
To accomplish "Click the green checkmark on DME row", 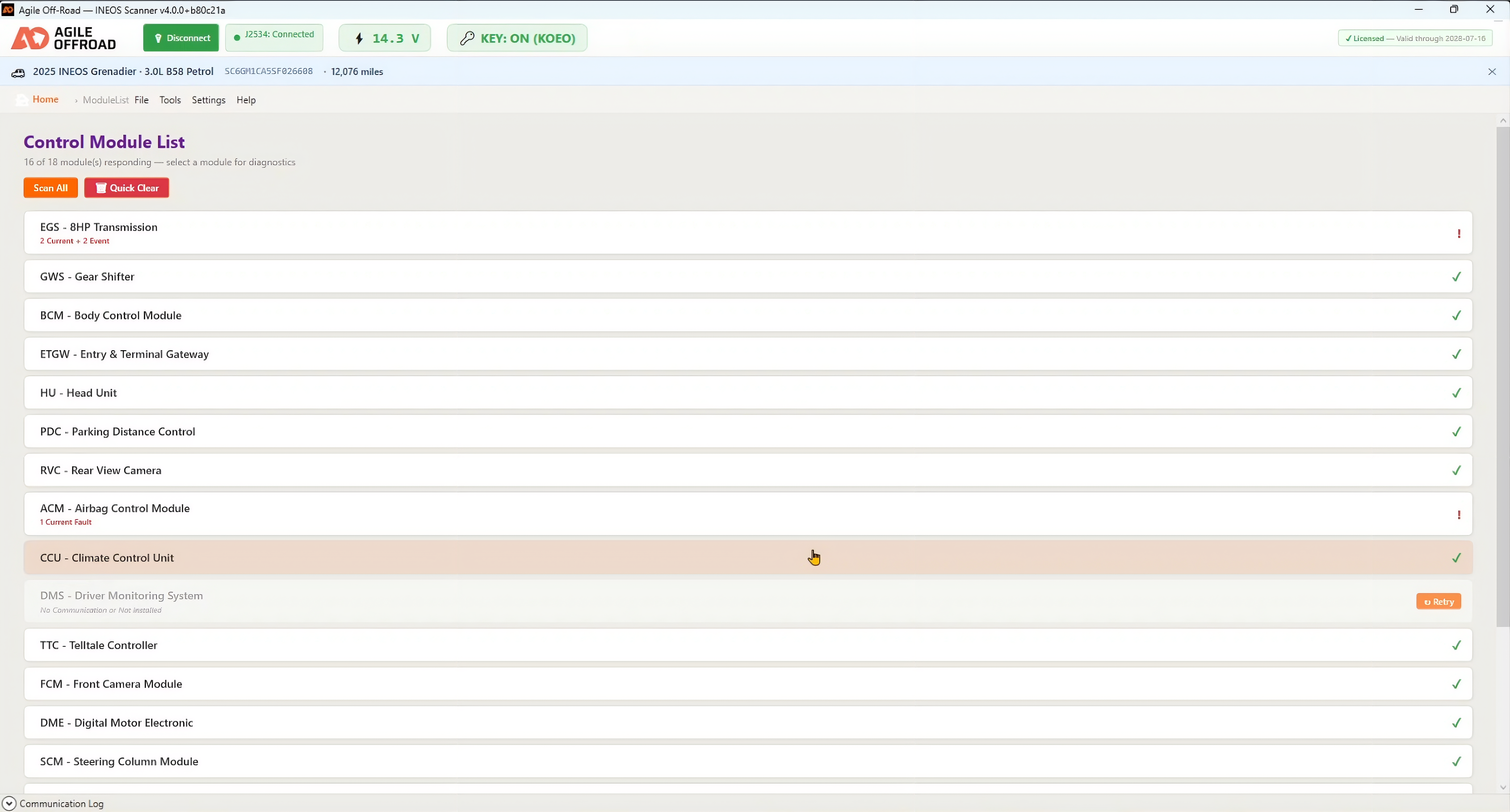I will point(1457,722).
